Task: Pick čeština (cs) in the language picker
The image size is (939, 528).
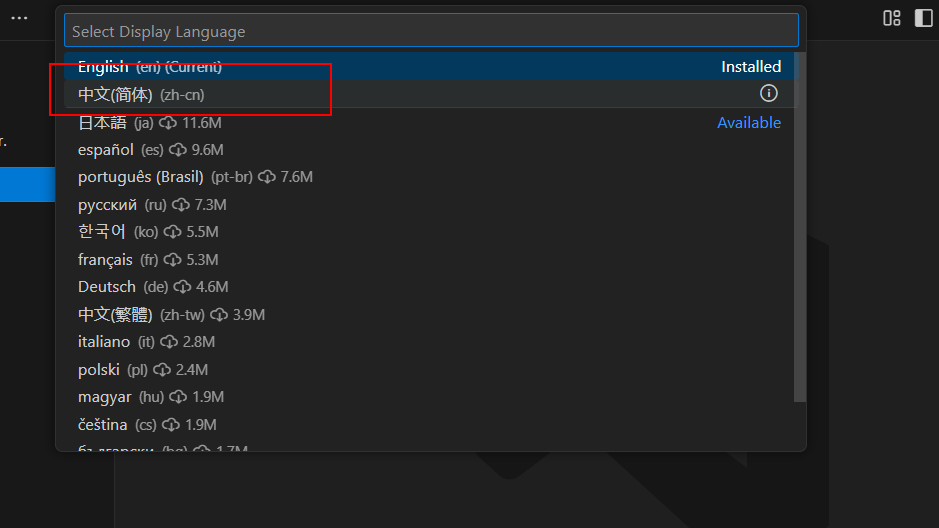Action: coord(103,424)
